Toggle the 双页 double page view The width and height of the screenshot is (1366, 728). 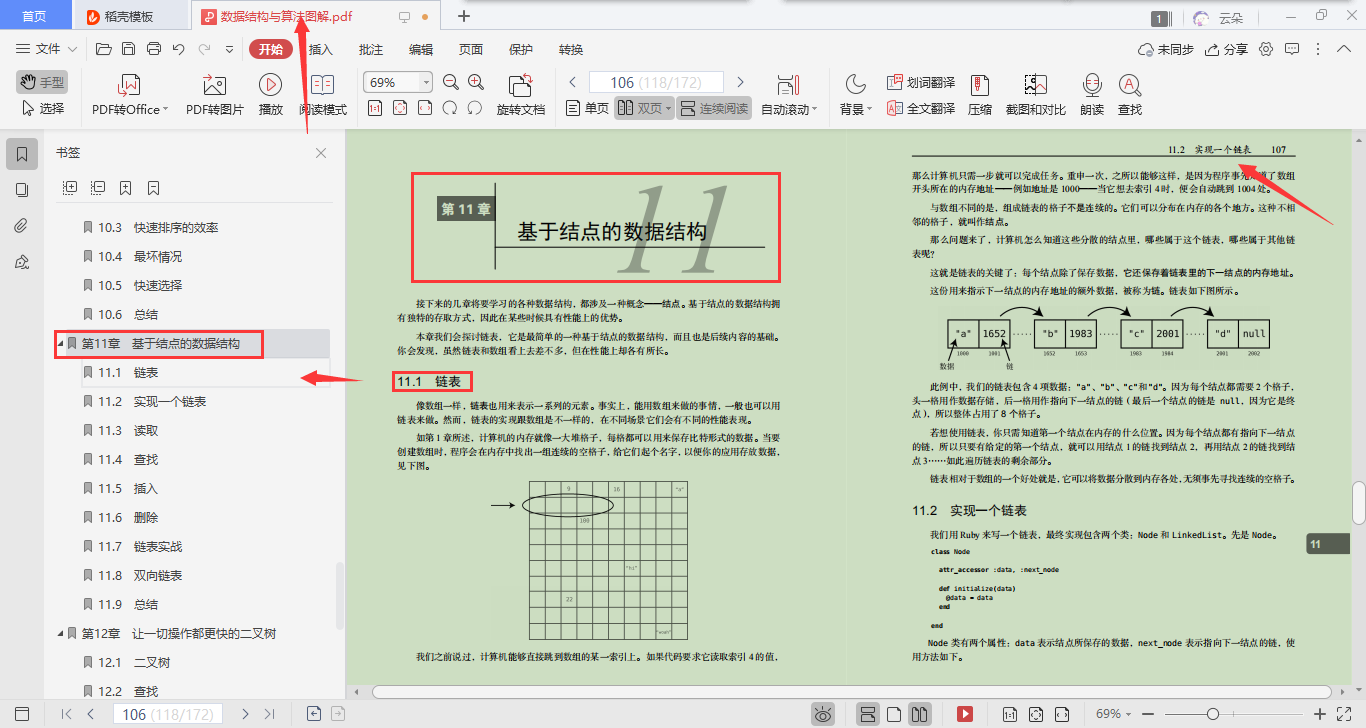tap(643, 108)
